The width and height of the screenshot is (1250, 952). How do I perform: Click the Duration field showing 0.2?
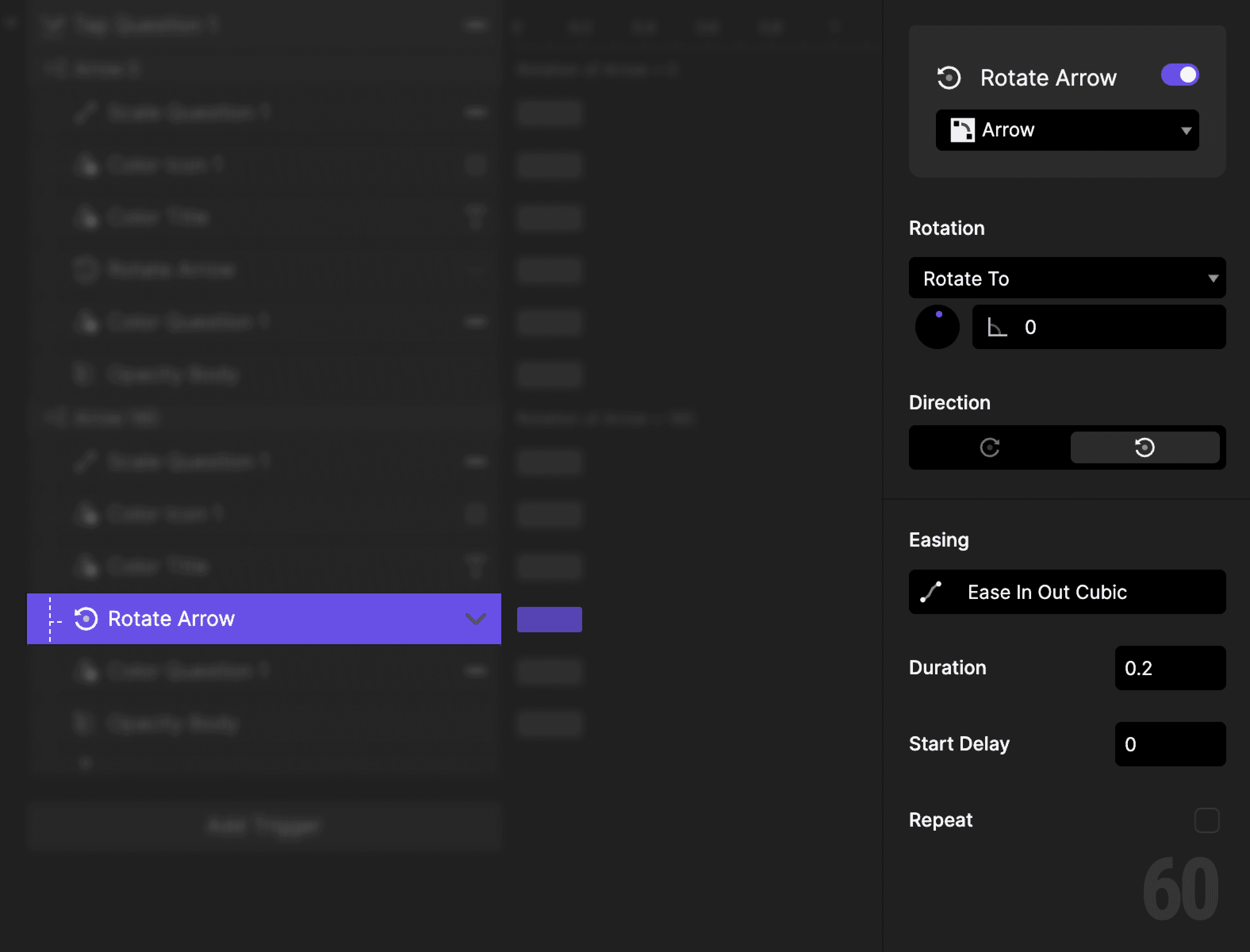[x=1169, y=668]
